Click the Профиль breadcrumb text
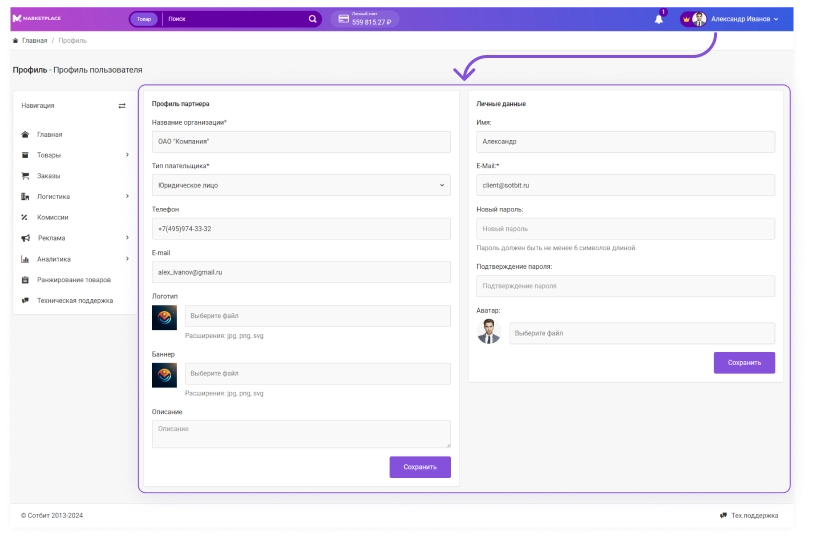Image resolution: width=815 pixels, height=538 pixels. tap(72, 41)
